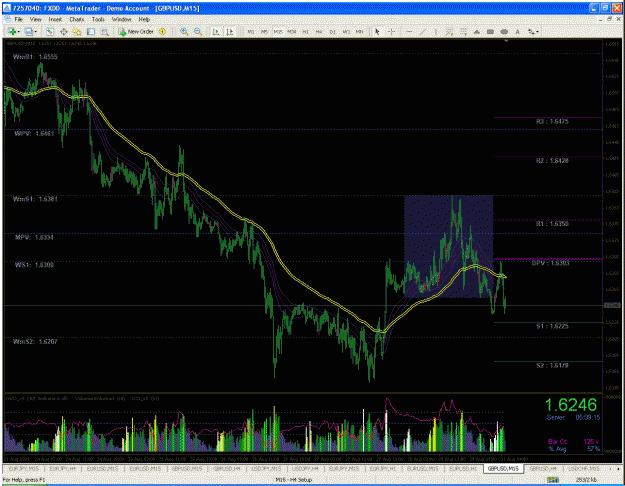Switch chart to M30 timeframe
The image size is (625, 486).
(x=292, y=31)
